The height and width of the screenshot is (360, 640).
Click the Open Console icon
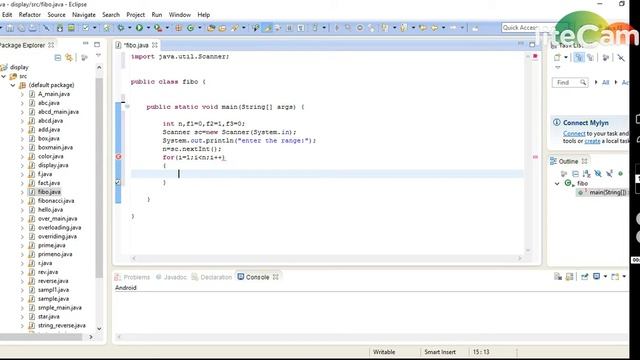(615, 277)
